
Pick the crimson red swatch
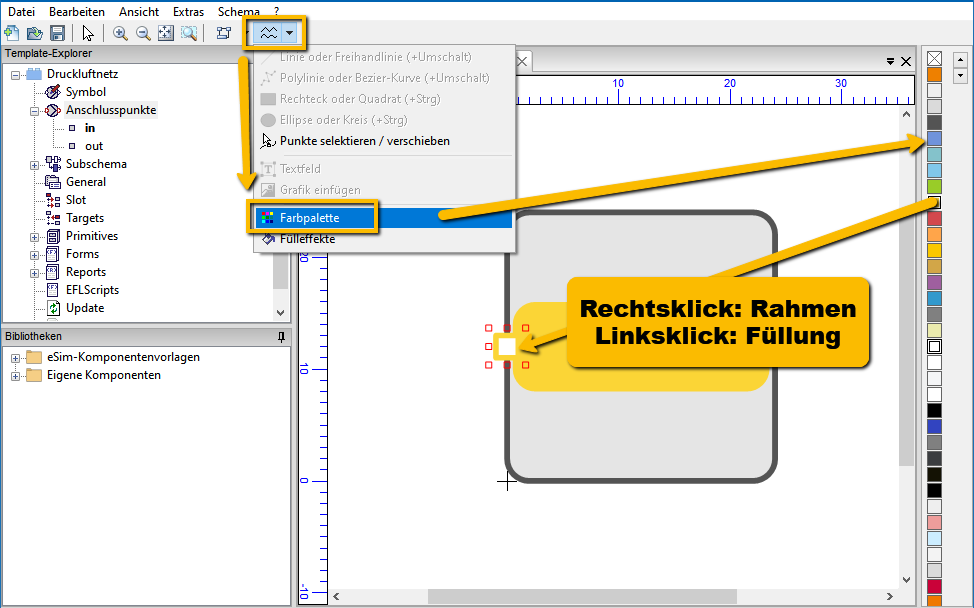934,586
